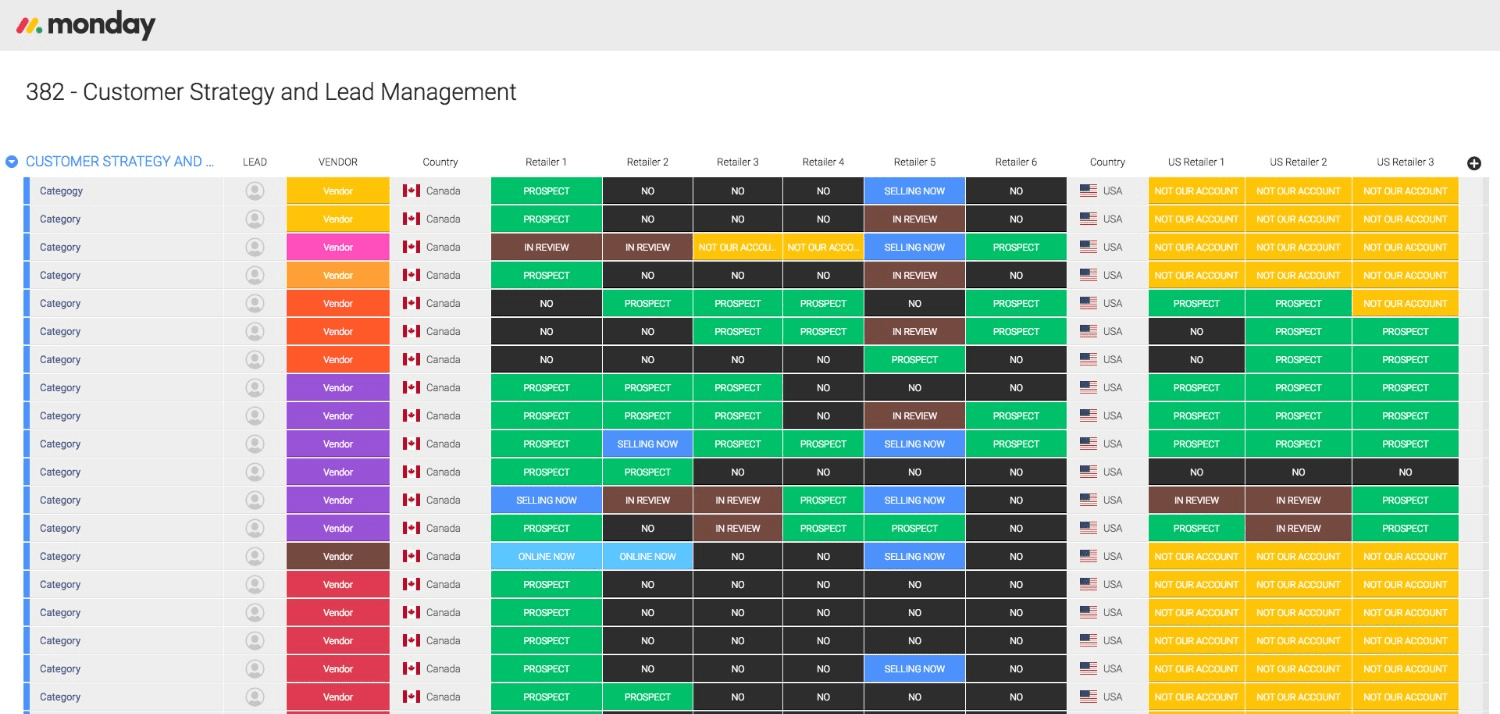Click the lead avatar in the pink Vendor row
Image resolution: width=1500 pixels, height=714 pixels.
click(255, 247)
